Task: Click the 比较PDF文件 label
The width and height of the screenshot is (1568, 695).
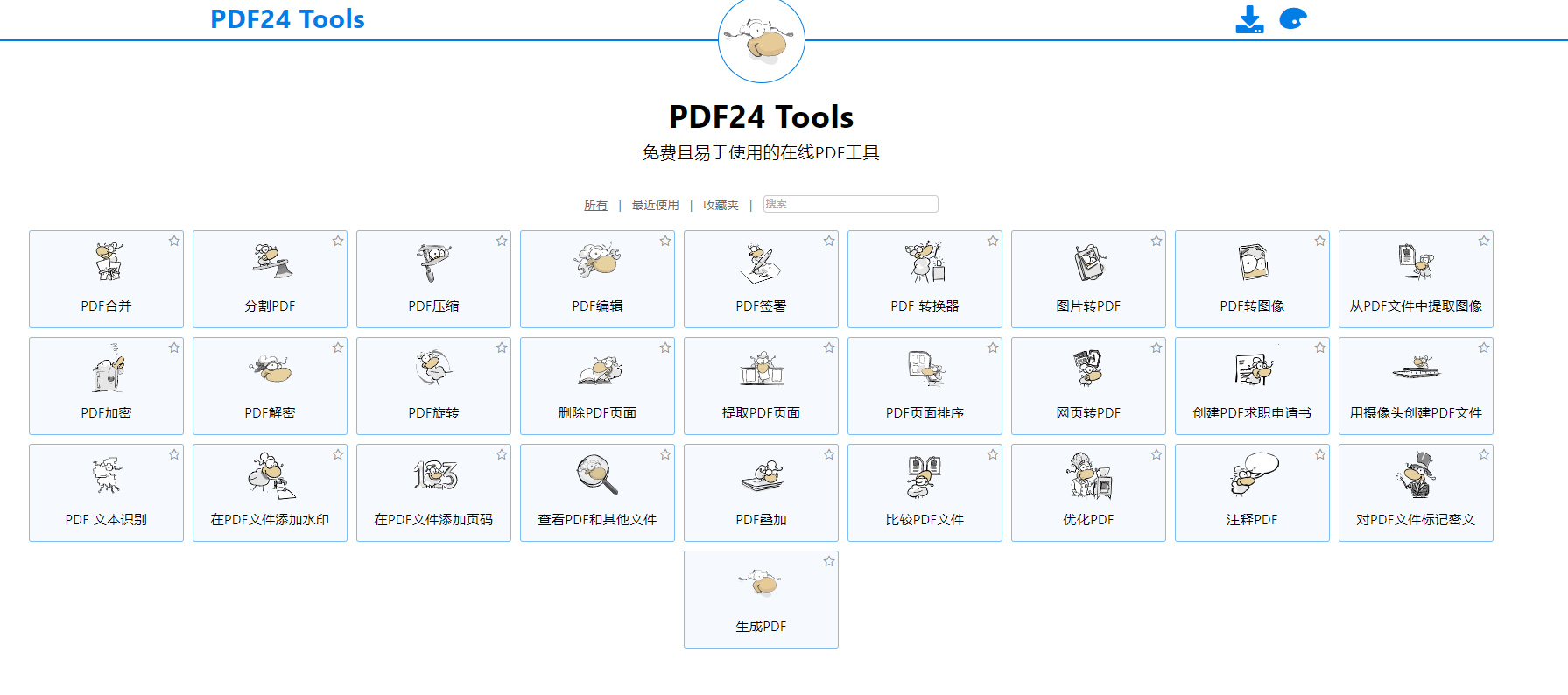Action: 925,520
